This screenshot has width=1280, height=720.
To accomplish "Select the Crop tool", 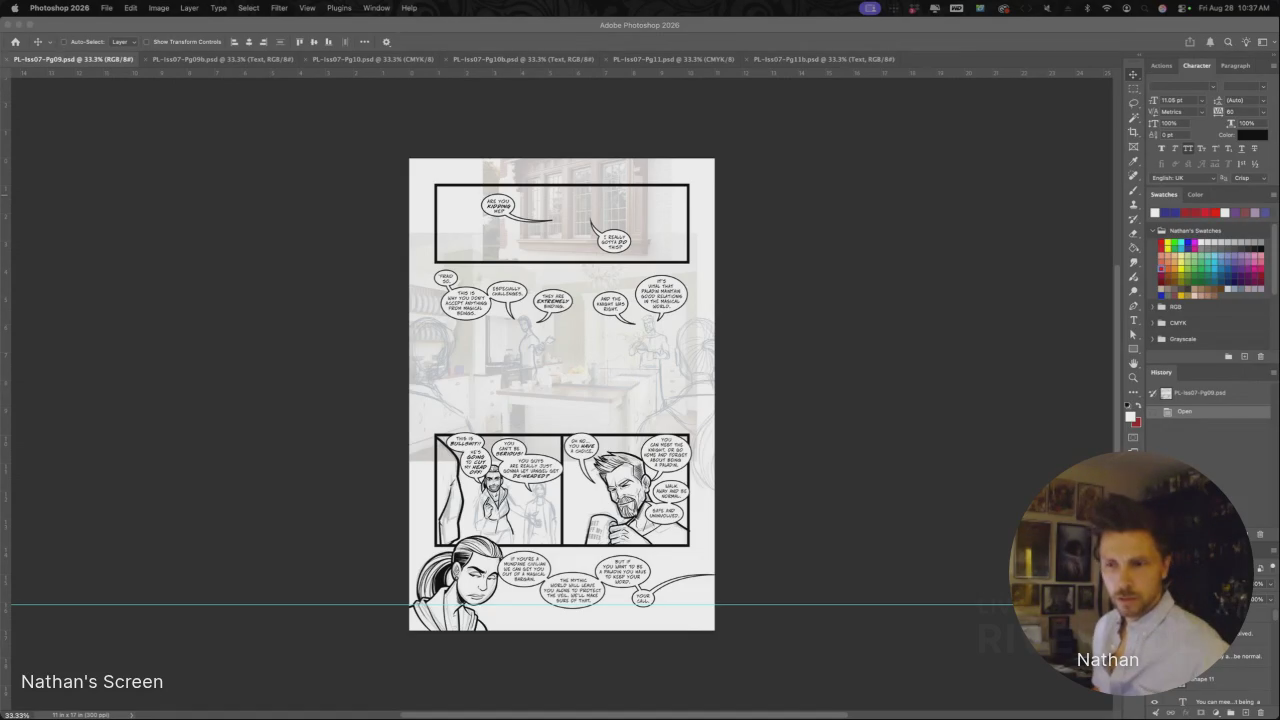I will pos(1133,132).
